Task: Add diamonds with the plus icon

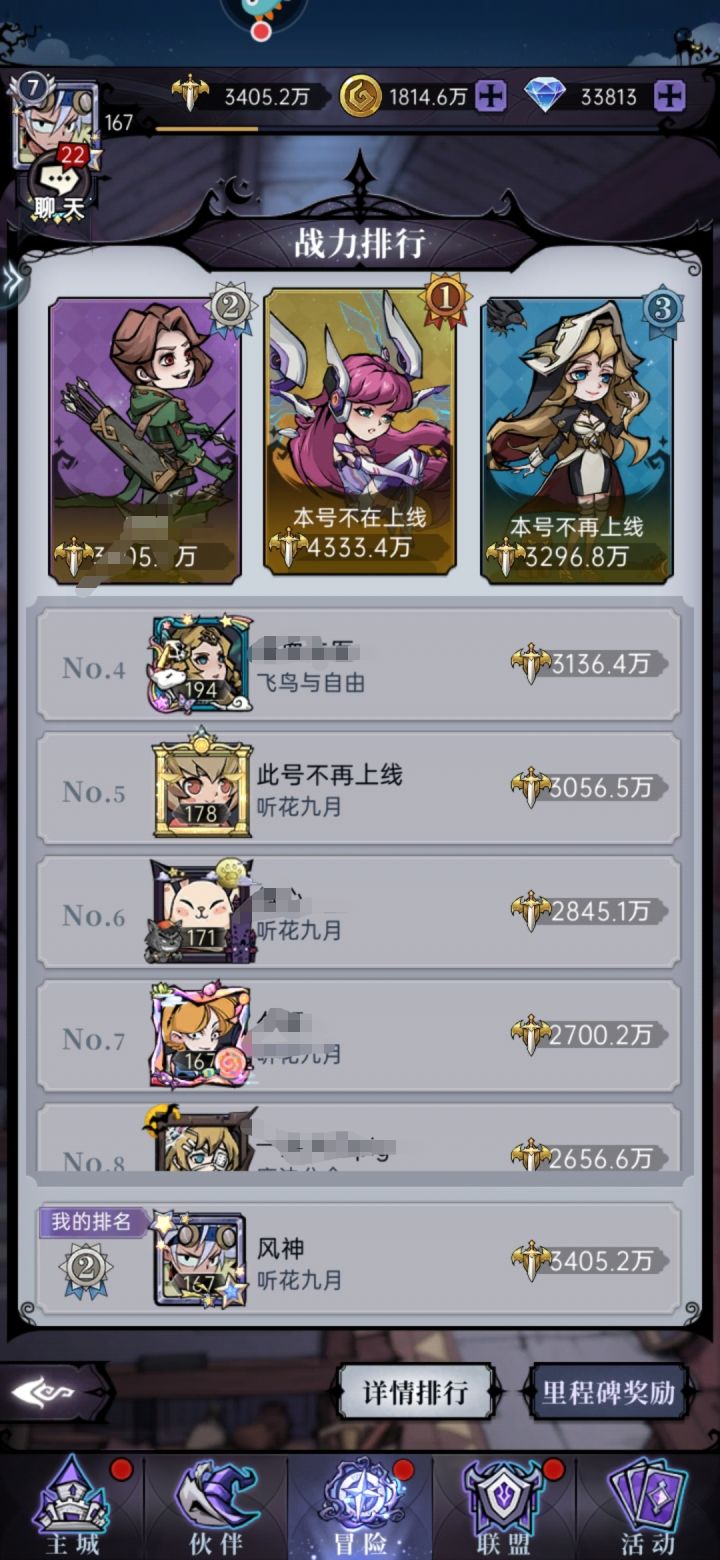Action: 670,97
